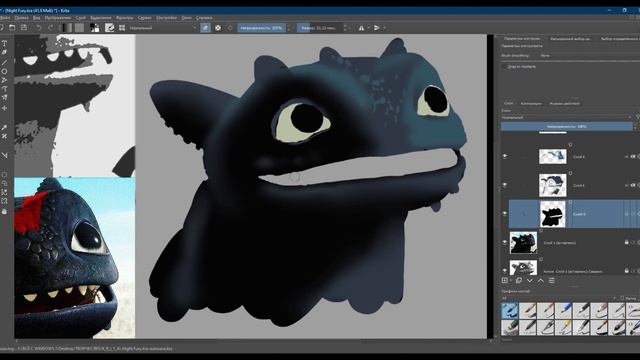Screen dimensions: 640x360
Task: Click the brush size slider in toolbar
Action: (x=319, y=28)
